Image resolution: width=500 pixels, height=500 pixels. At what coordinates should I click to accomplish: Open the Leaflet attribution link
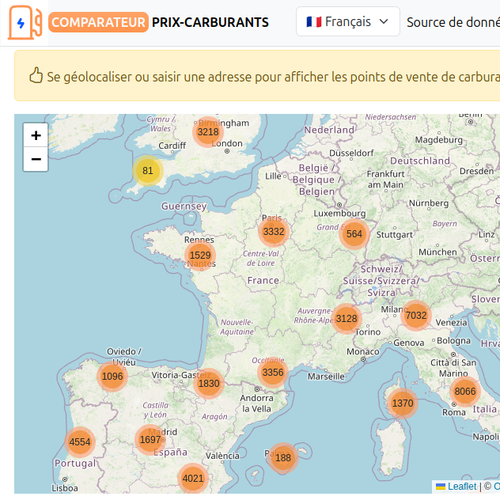(462, 486)
